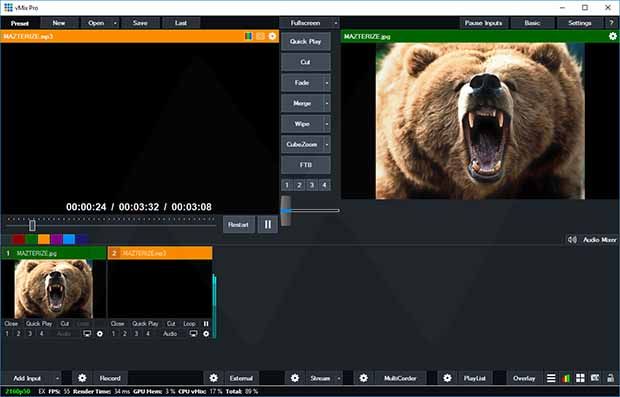Click icon left of lock in bottom bar

(595, 378)
